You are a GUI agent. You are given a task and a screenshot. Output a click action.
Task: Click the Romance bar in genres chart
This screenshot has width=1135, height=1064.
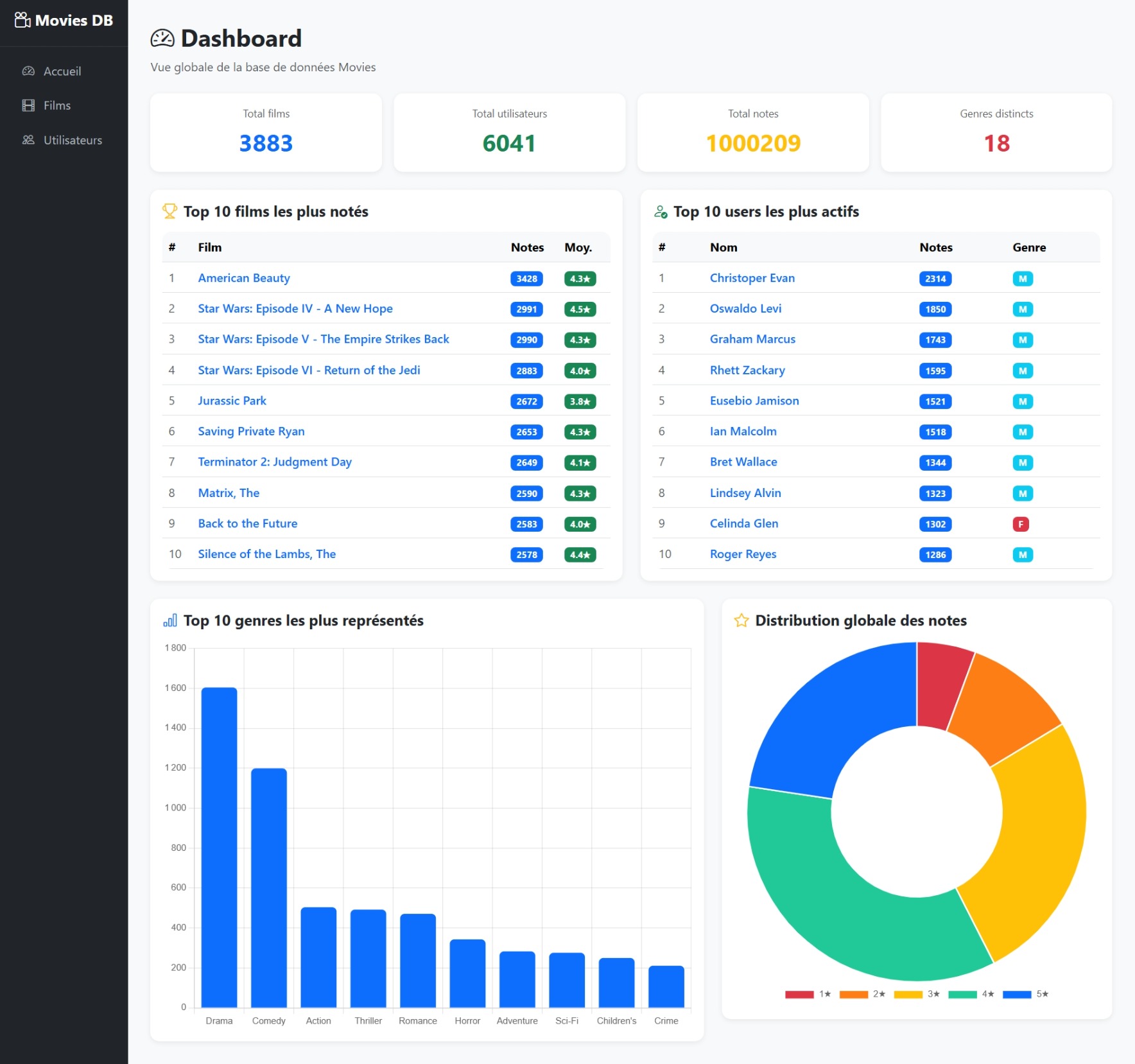tap(418, 961)
